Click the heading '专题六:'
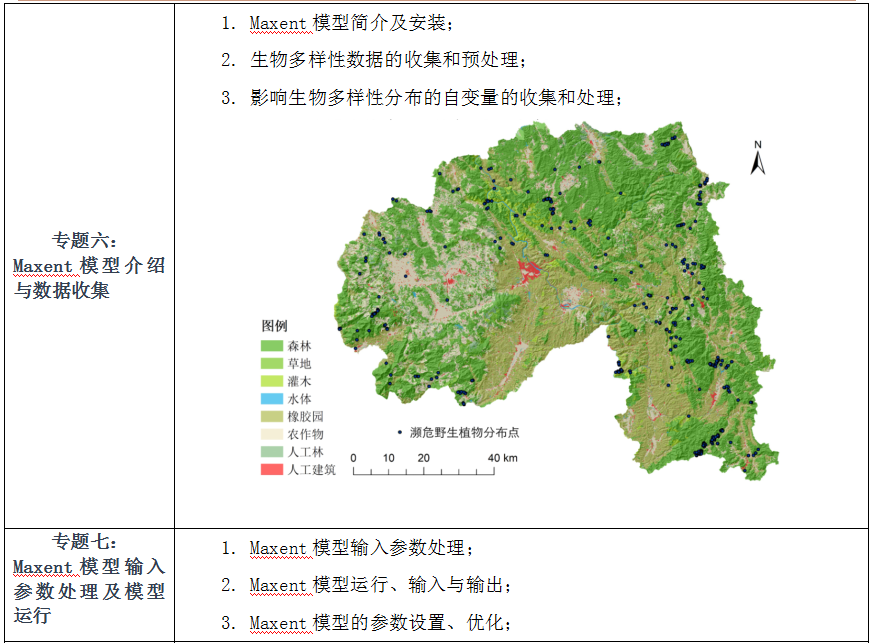Image resolution: width=874 pixels, height=643 pixels. point(85,241)
